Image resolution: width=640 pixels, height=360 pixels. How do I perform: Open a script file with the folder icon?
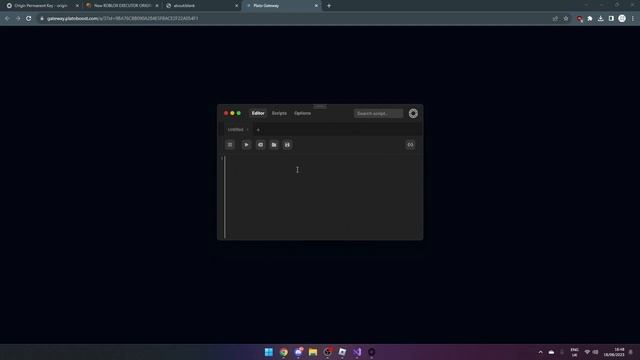274,144
